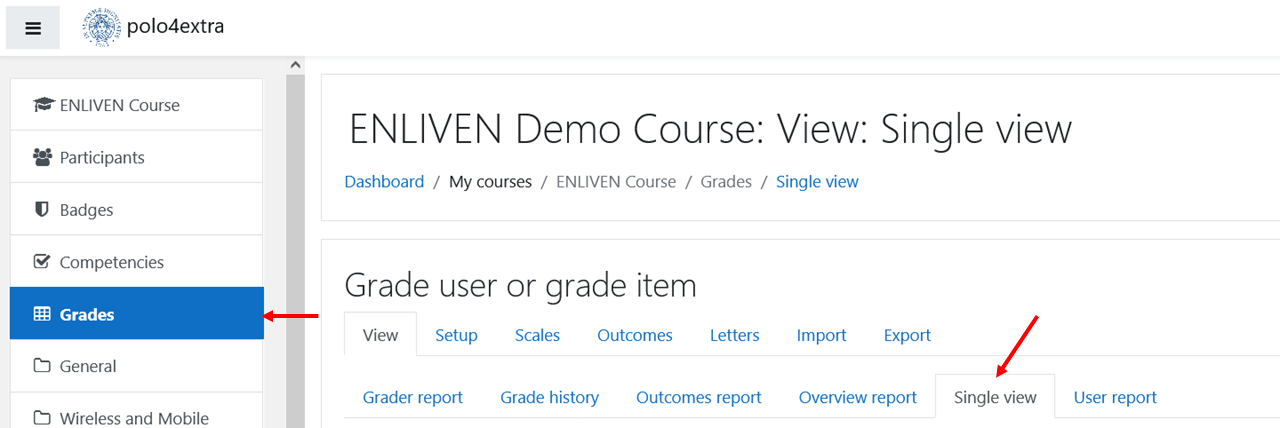Click the Grades table icon
Screen dimensions: 1280x428
pyautogui.click(x=42, y=314)
